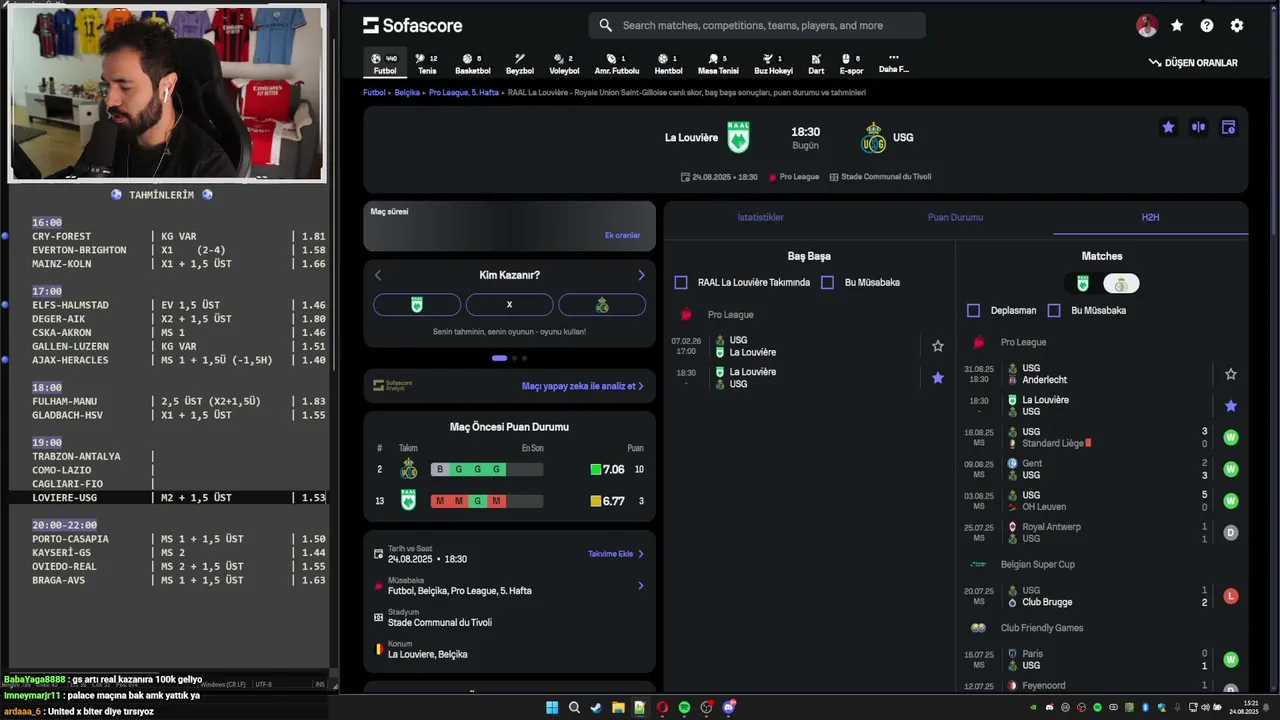1280x720 pixels.
Task: Open USG team crest in match header
Action: (873, 137)
